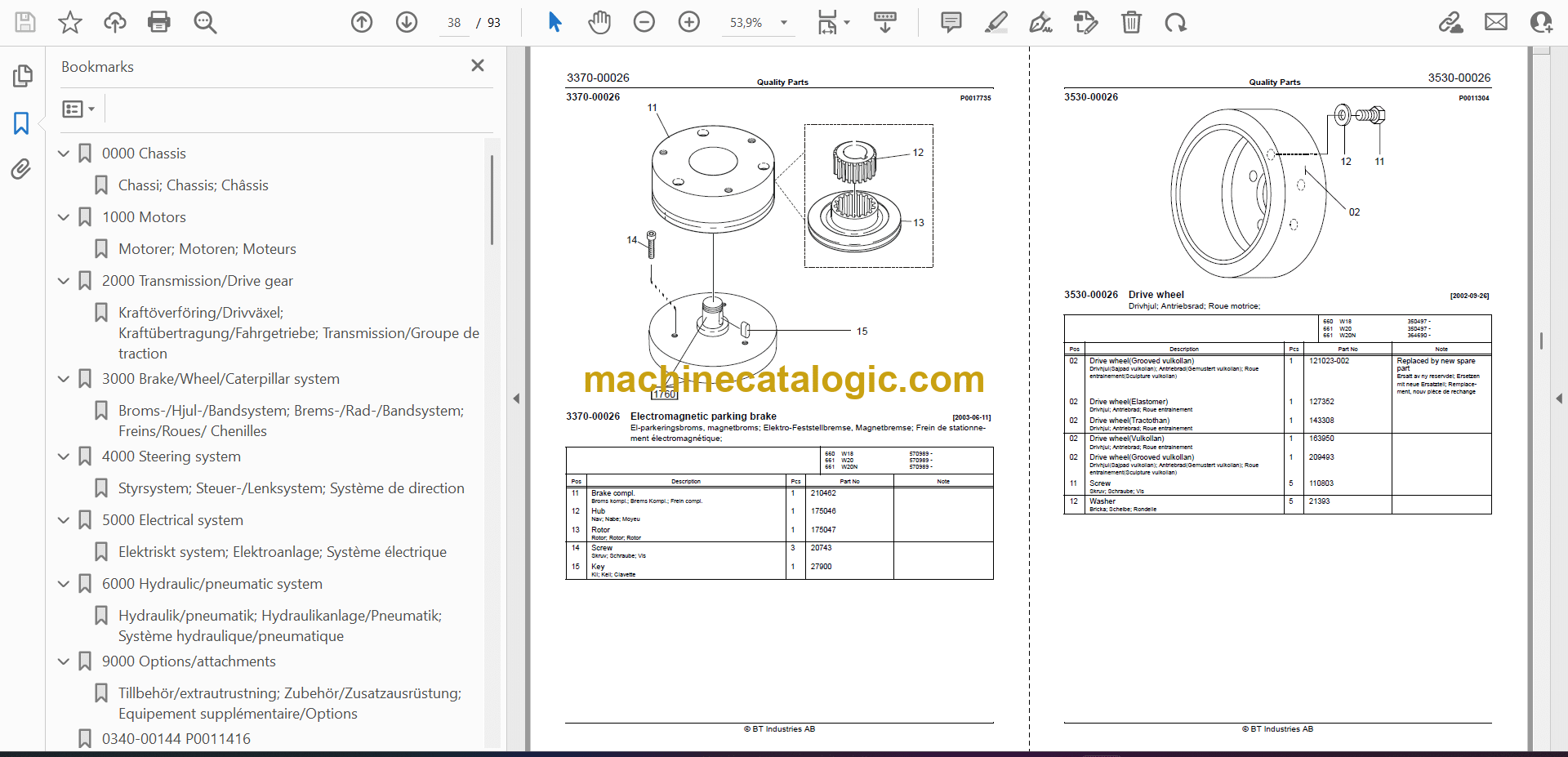Open the Kraftöverföring/Drivväxel bookmark
This screenshot has width=1568, height=757.
pos(299,333)
